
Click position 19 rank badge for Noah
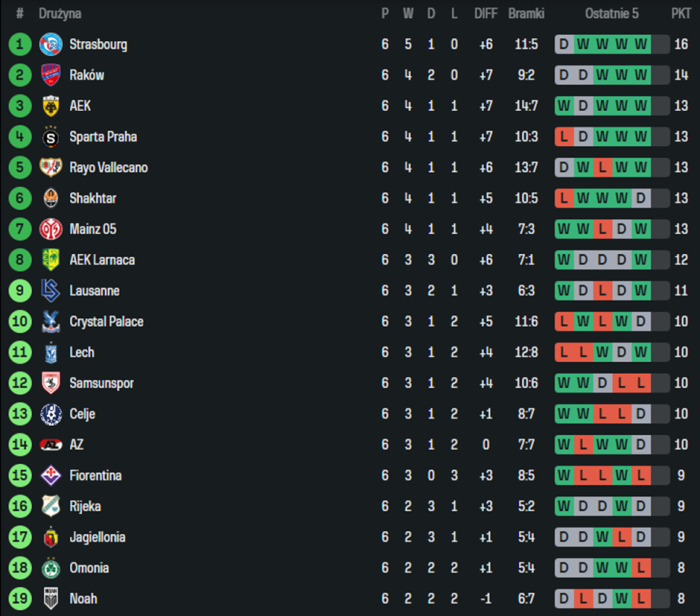coord(20,599)
